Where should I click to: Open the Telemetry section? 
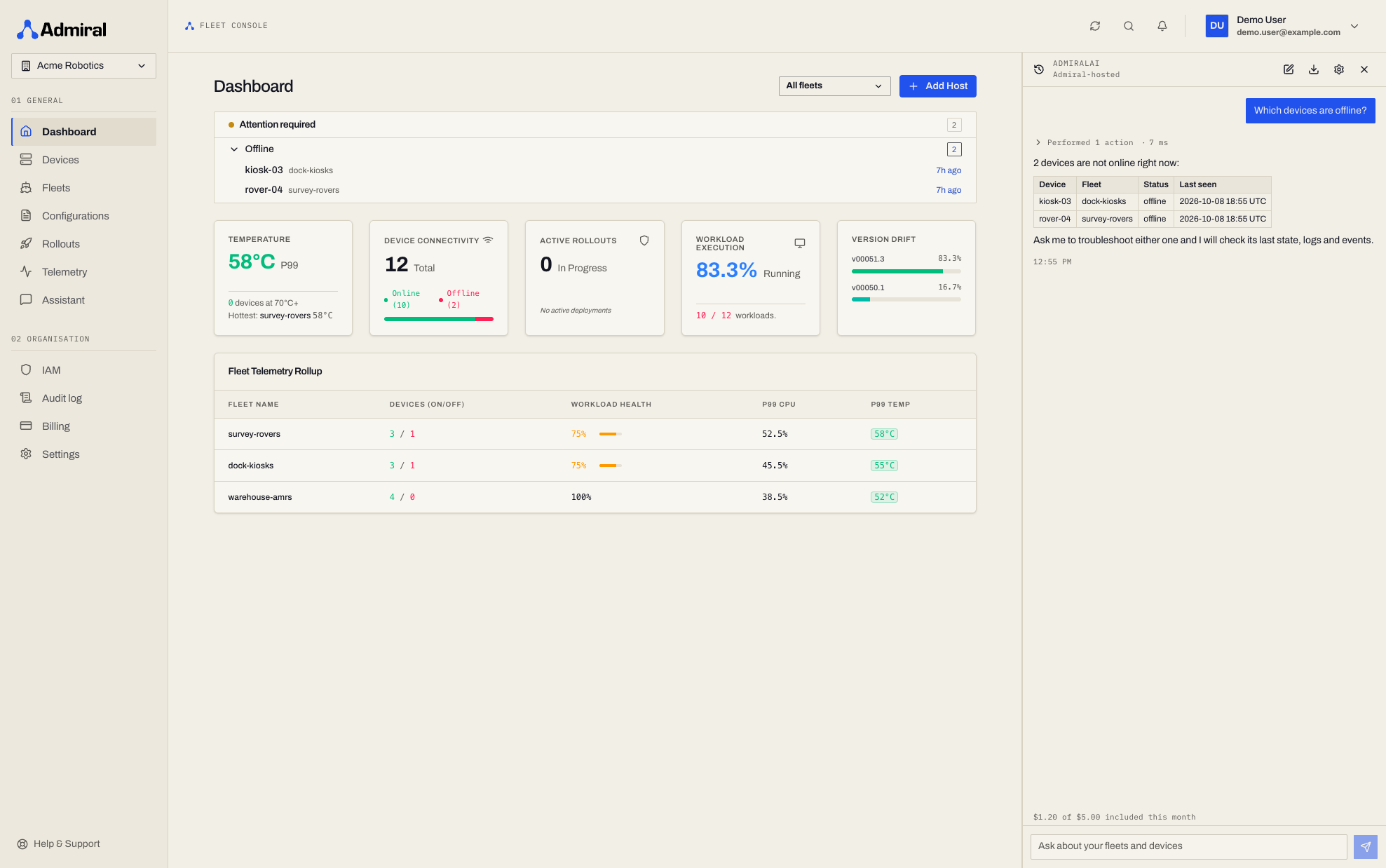pyautogui.click(x=83, y=272)
